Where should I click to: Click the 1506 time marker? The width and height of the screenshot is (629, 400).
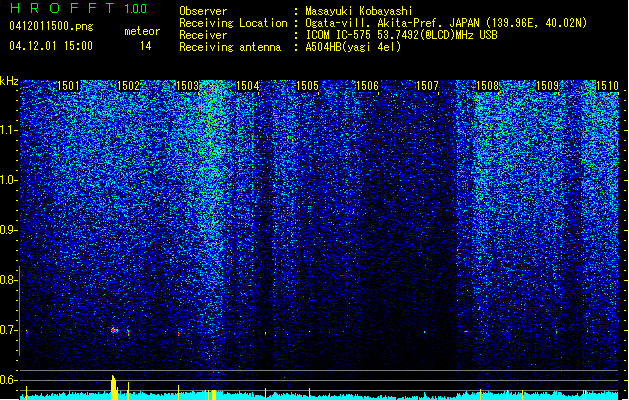pyautogui.click(x=367, y=86)
